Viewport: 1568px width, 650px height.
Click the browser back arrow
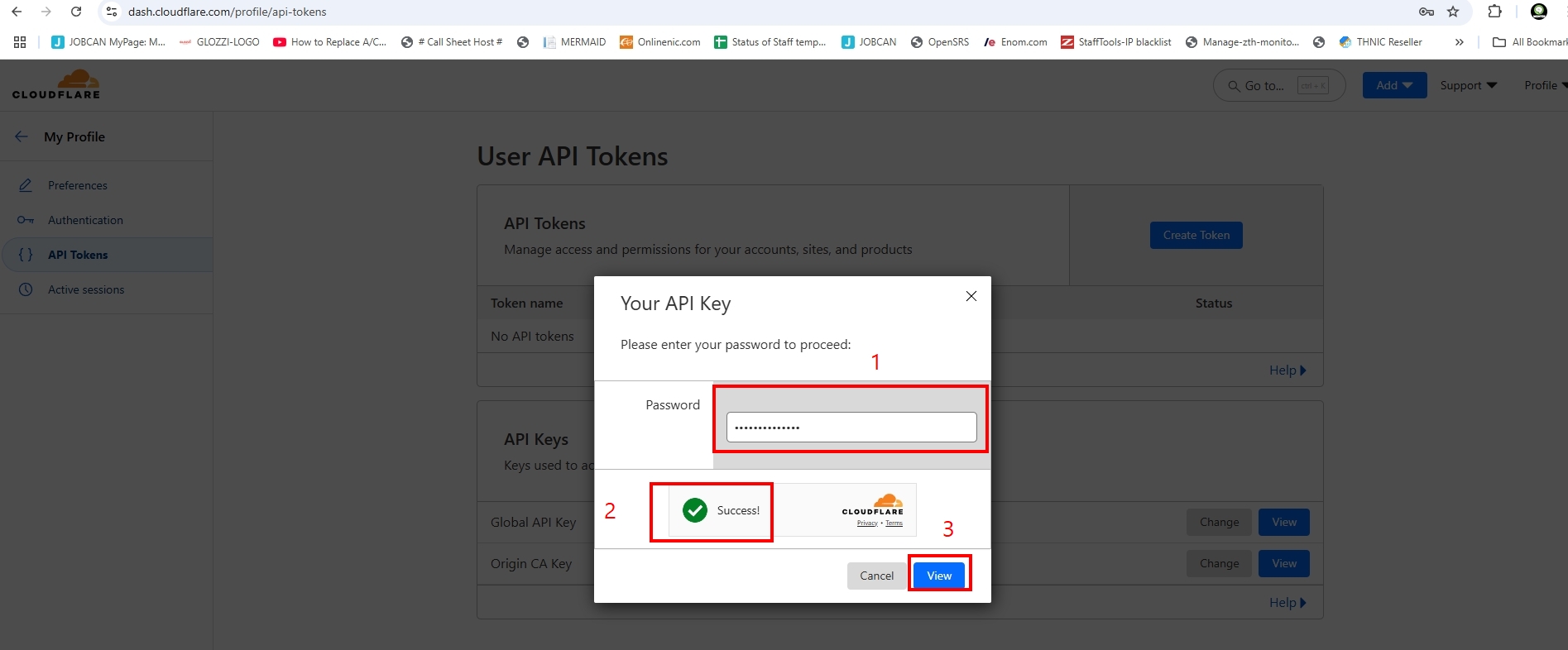coord(17,12)
